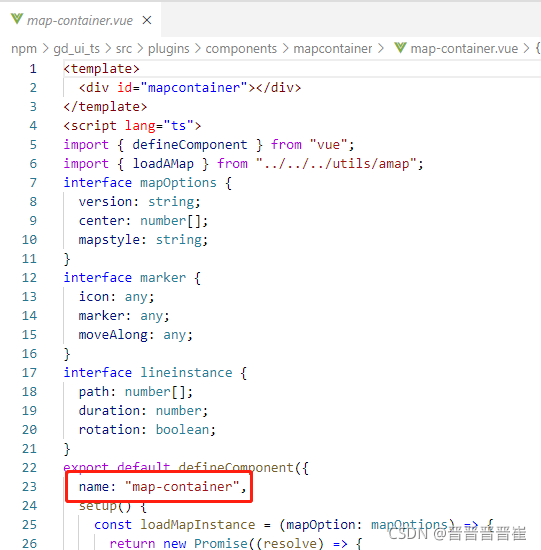Click the chevron after npm breadcrumb
Image resolution: width=541 pixels, height=550 pixels.
(x=45, y=48)
